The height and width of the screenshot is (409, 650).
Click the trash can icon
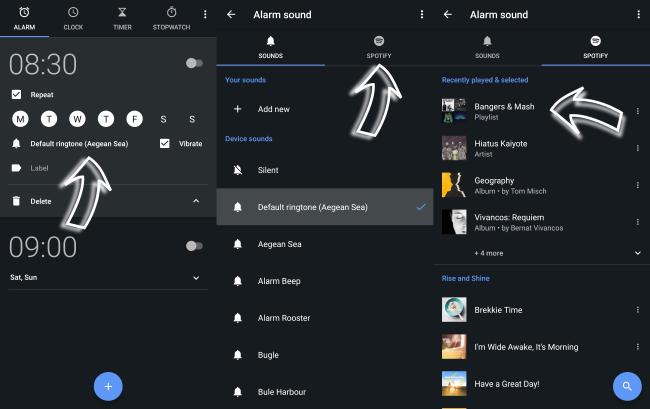coord(16,201)
